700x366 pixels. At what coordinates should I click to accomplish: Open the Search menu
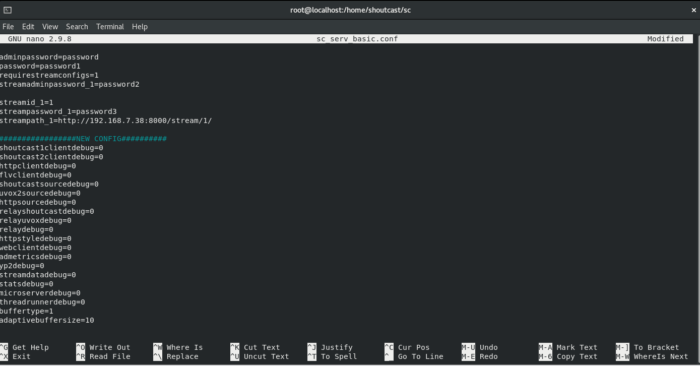click(x=77, y=27)
